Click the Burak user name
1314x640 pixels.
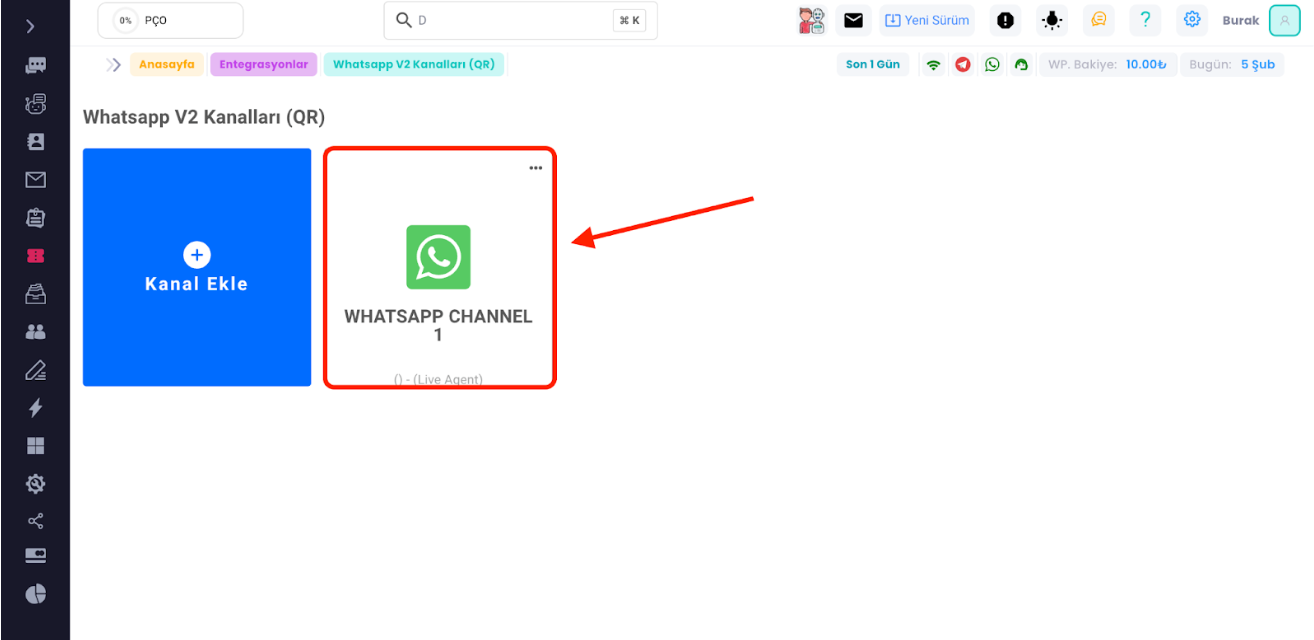tap(1241, 20)
